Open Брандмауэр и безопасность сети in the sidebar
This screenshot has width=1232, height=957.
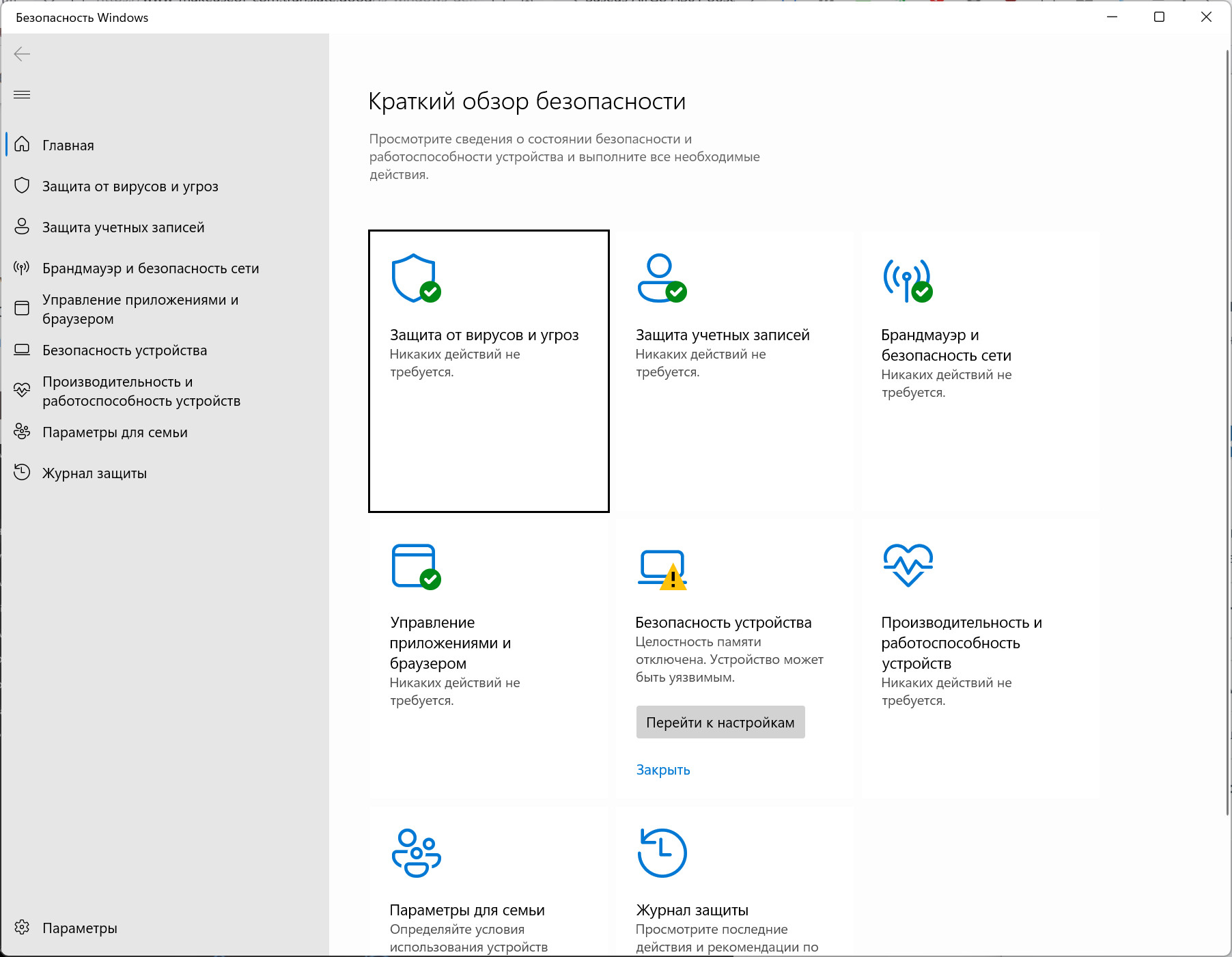pos(150,268)
